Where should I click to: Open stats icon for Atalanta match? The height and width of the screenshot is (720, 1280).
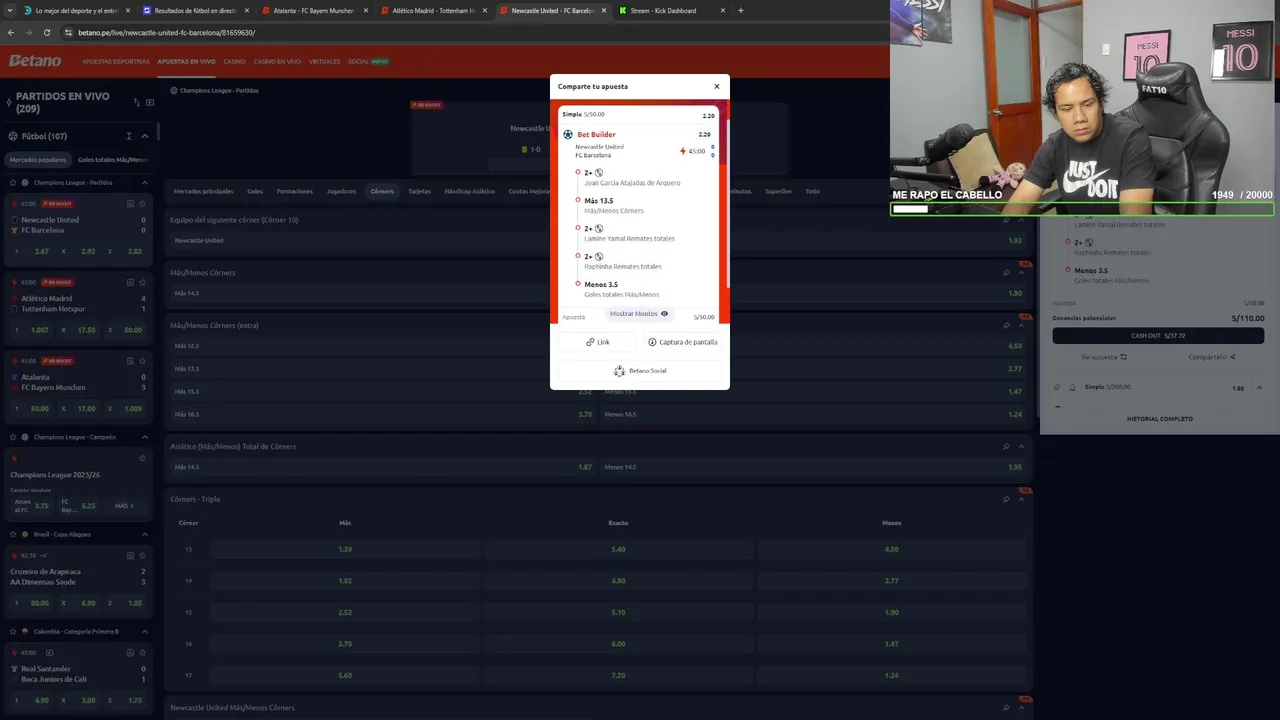(x=130, y=361)
